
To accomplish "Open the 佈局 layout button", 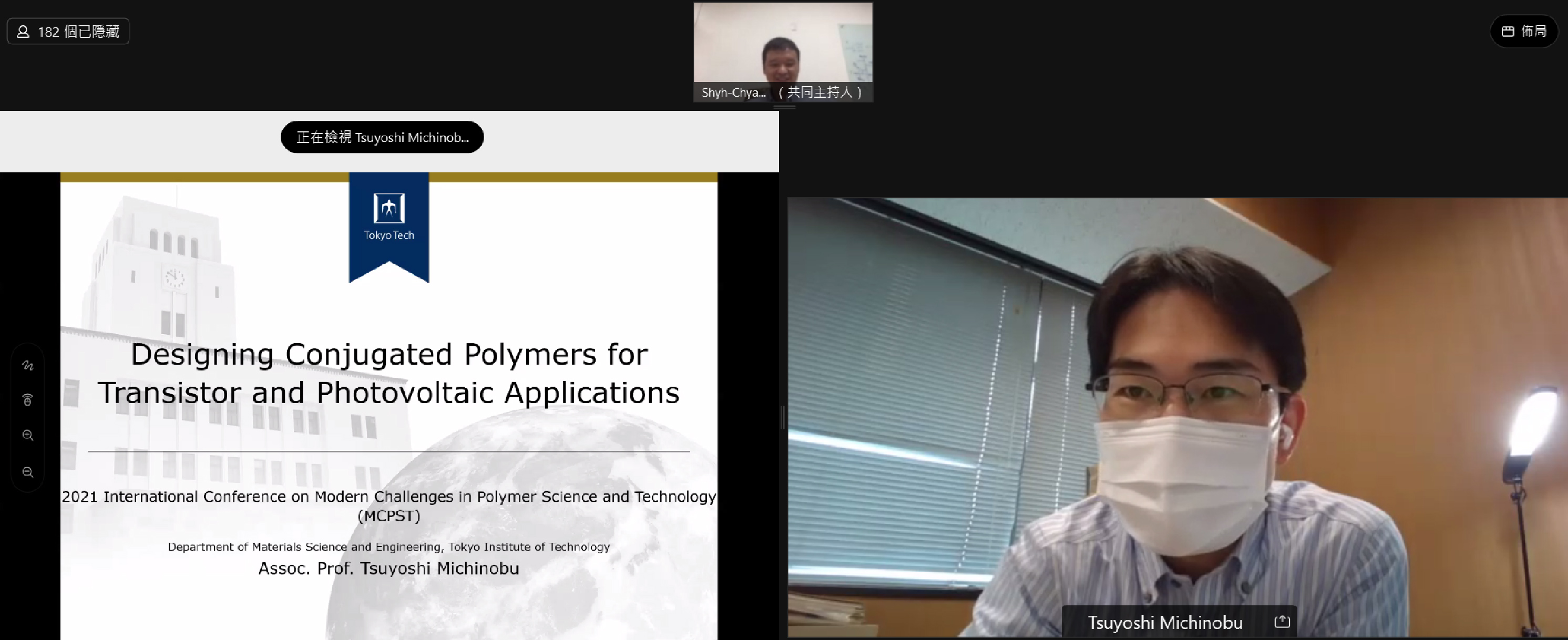I will 1523,31.
